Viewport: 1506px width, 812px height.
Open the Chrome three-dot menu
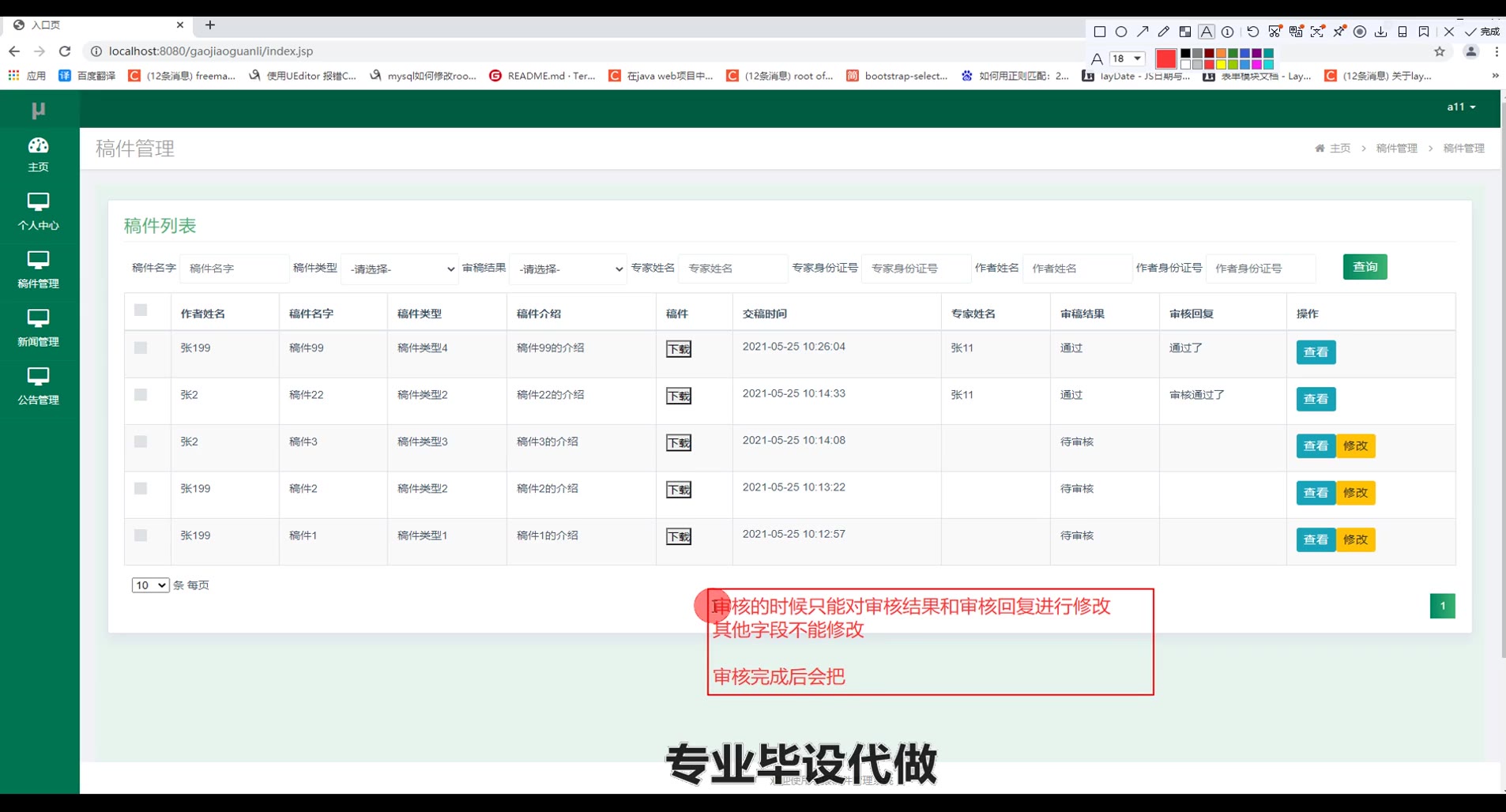[x=1497, y=51]
